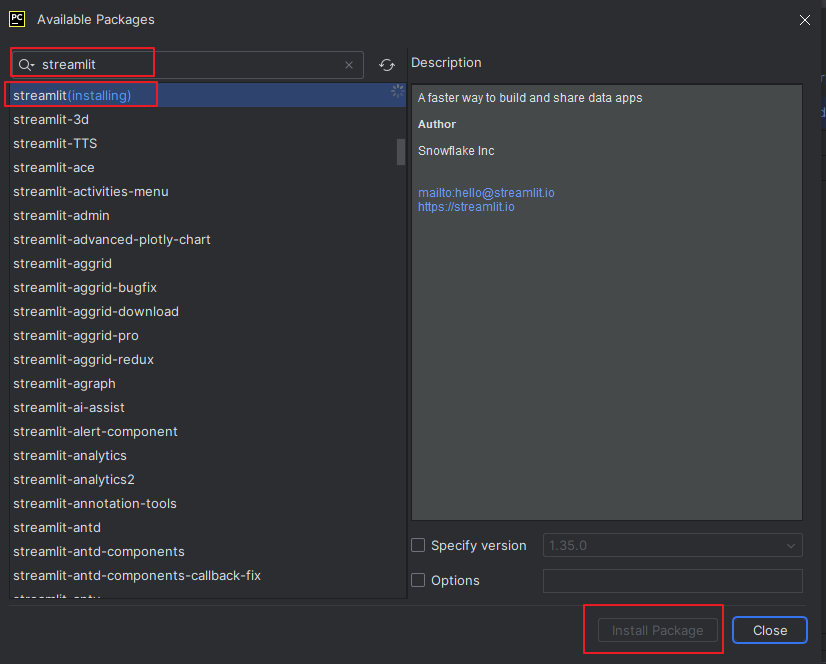Select streamlit-antd-components package
Viewport: 826px width, 664px height.
[x=208, y=551]
